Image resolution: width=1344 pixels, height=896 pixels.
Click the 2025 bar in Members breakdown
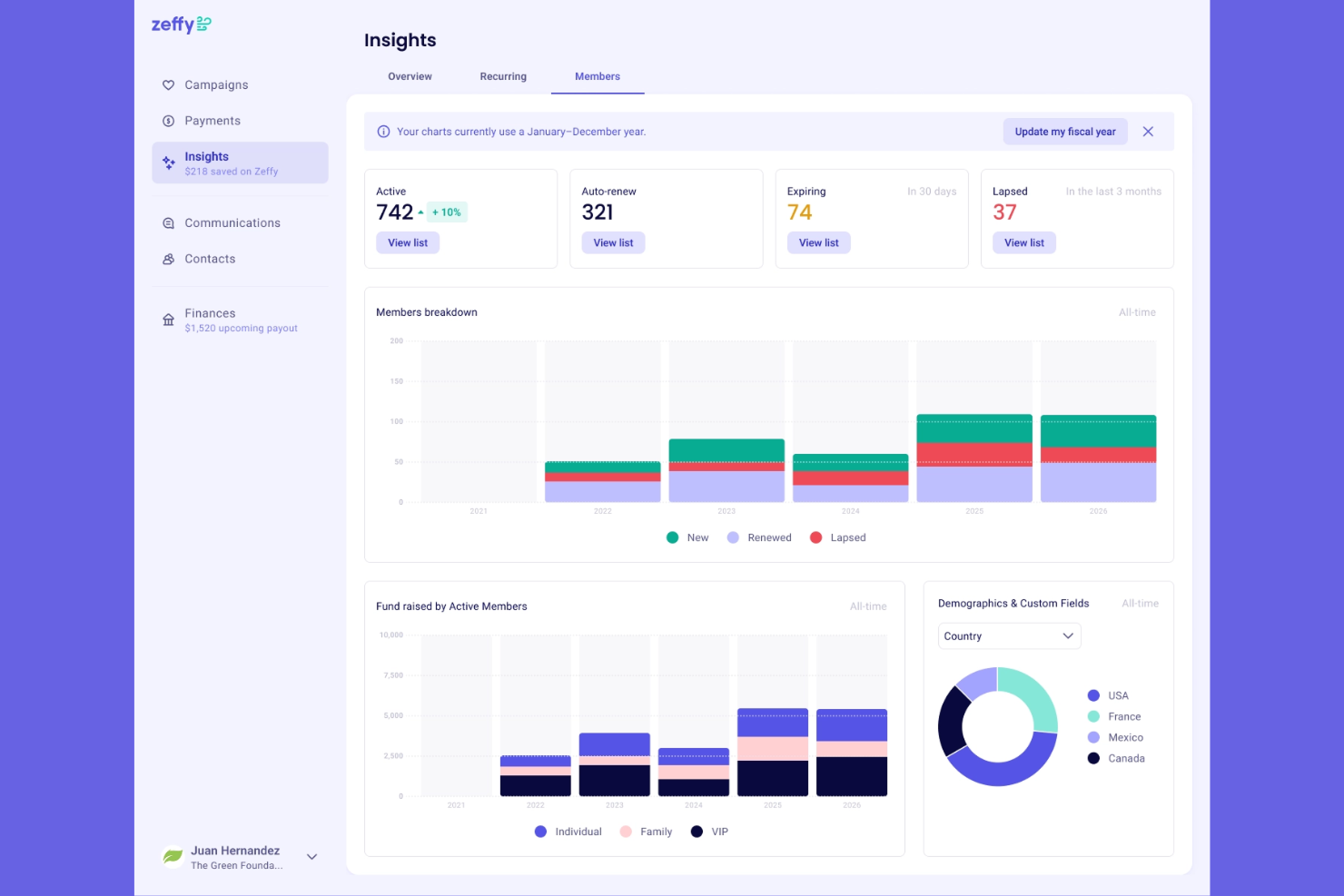(974, 458)
